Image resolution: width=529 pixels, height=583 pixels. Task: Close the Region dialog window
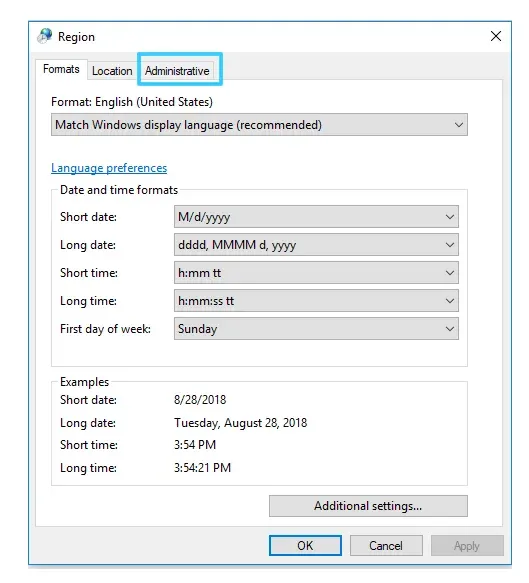pyautogui.click(x=496, y=36)
